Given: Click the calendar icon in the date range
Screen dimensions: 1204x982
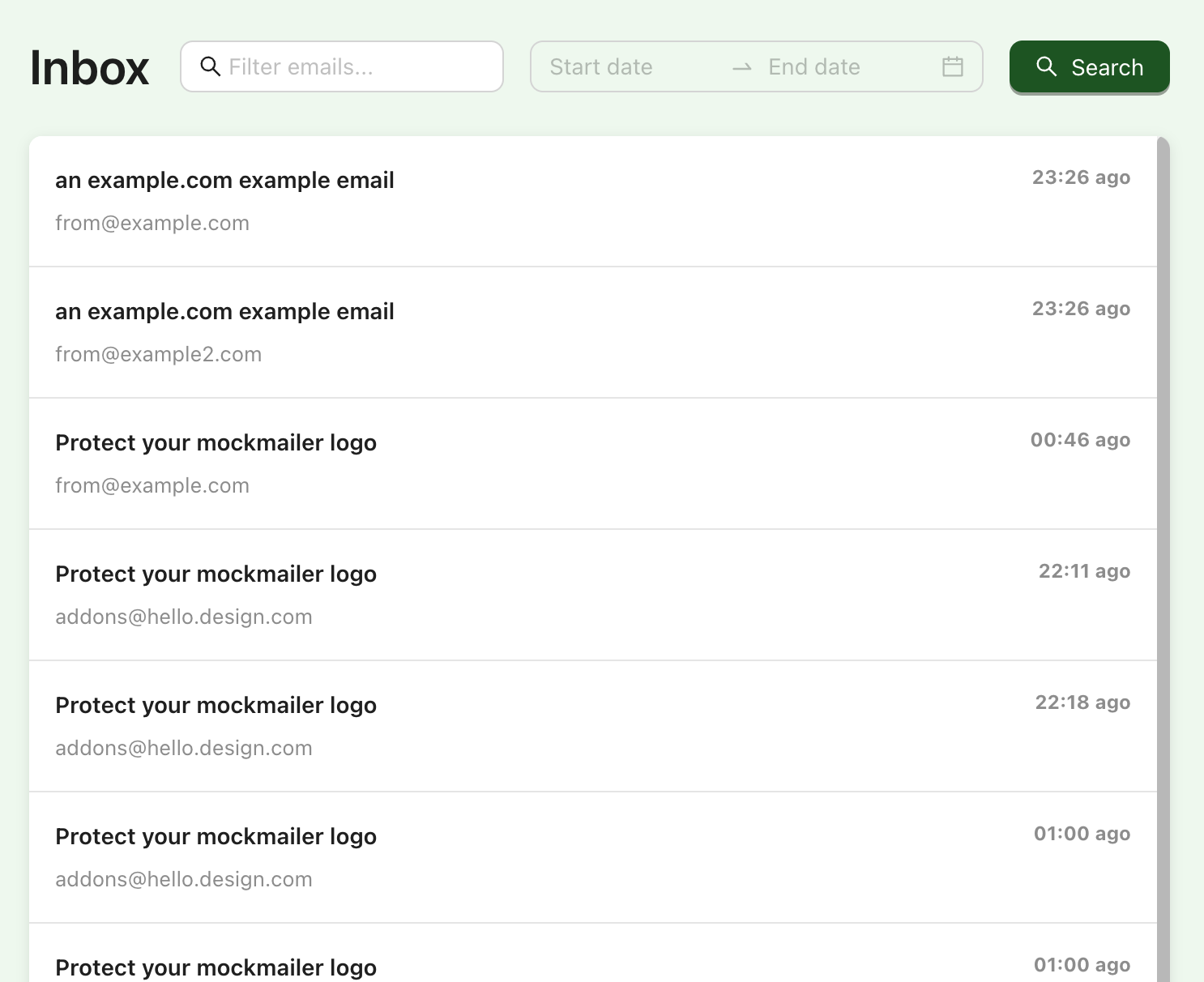Looking at the screenshot, I should point(953,66).
